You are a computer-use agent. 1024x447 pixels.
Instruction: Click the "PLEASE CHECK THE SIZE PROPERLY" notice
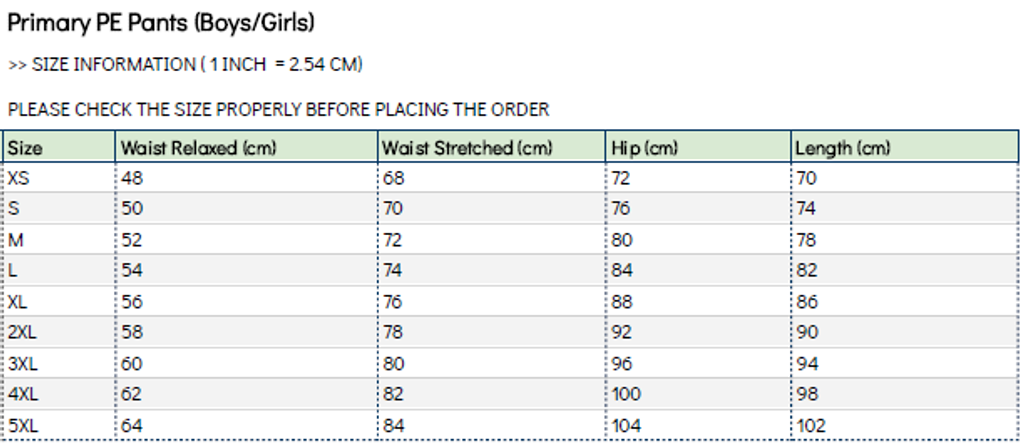coord(278,110)
